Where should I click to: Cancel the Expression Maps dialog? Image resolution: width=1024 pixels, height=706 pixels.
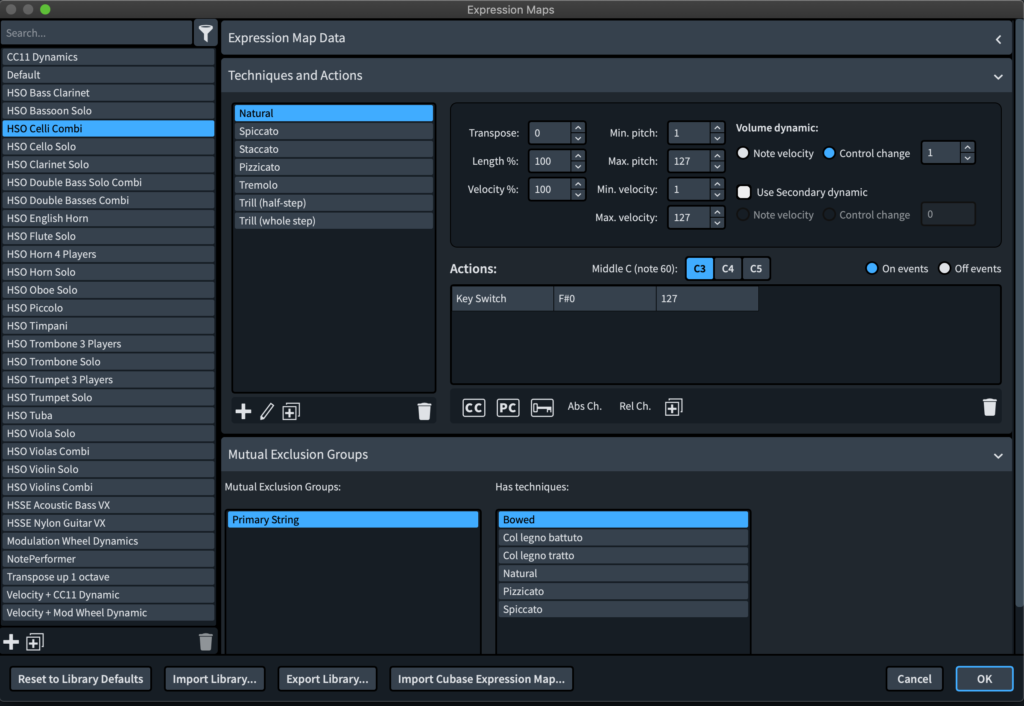pyautogui.click(x=914, y=679)
